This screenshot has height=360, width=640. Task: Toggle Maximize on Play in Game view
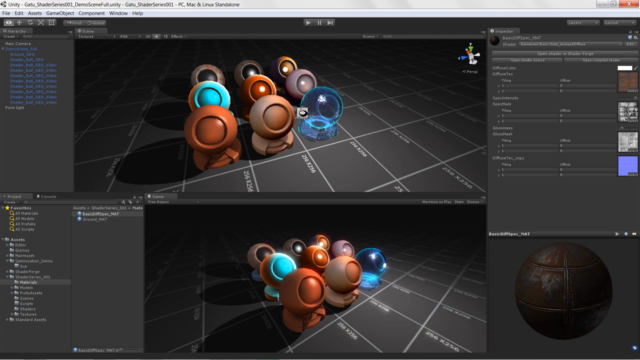coord(436,202)
